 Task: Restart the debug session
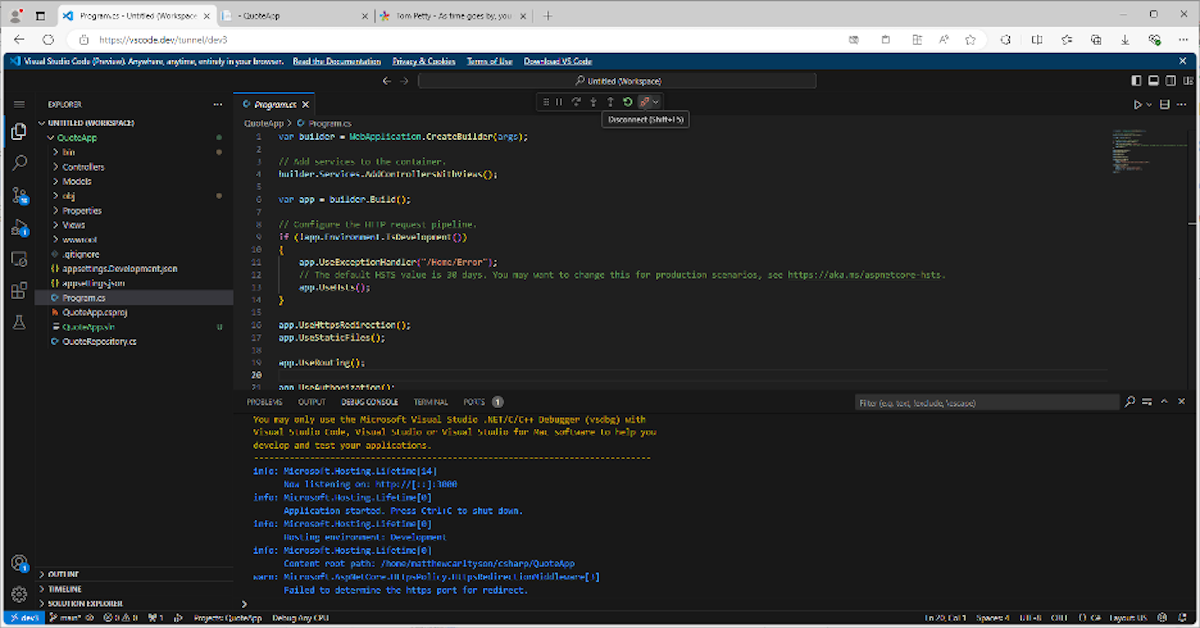pos(627,101)
